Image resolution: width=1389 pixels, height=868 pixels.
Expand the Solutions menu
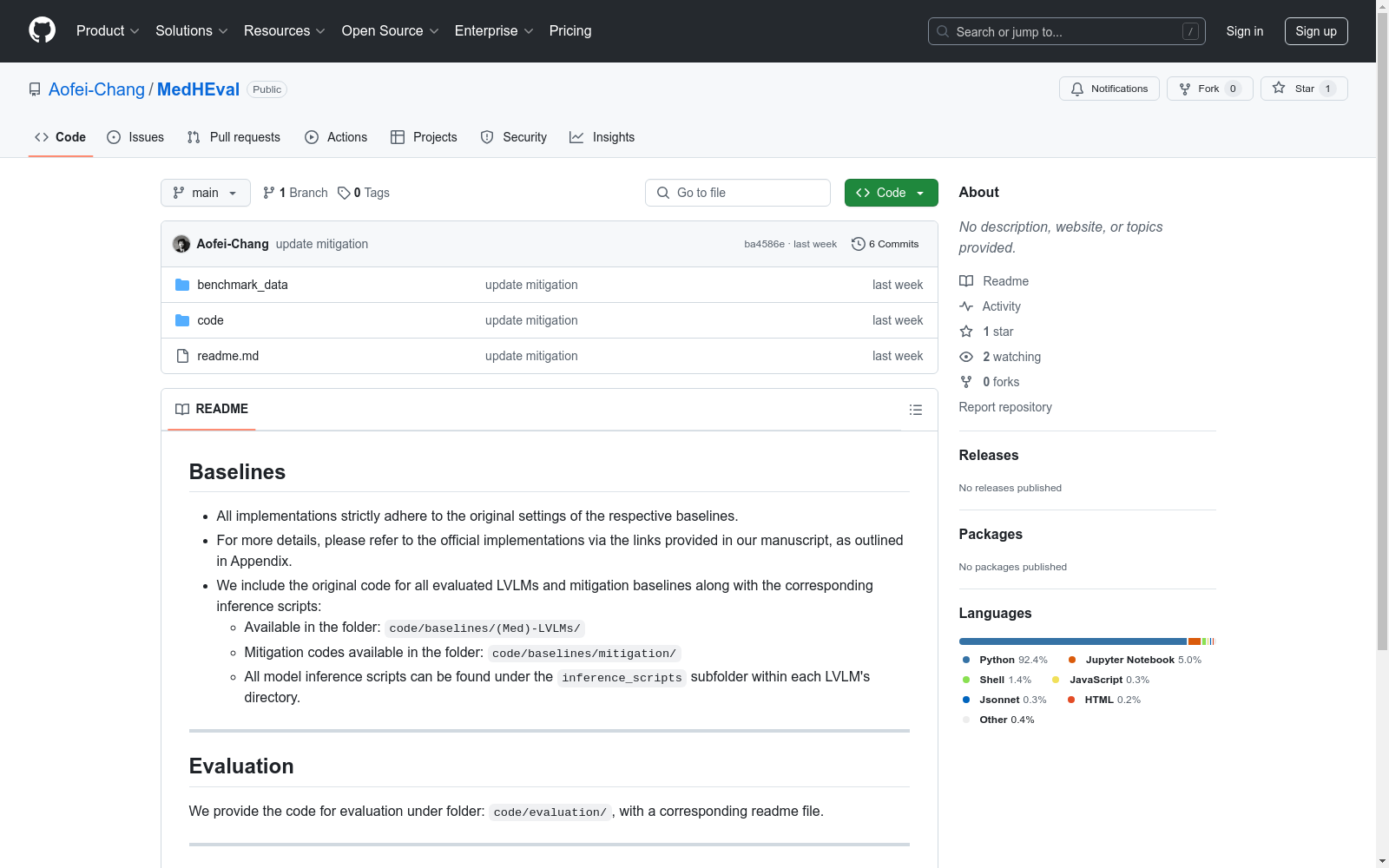[192, 31]
